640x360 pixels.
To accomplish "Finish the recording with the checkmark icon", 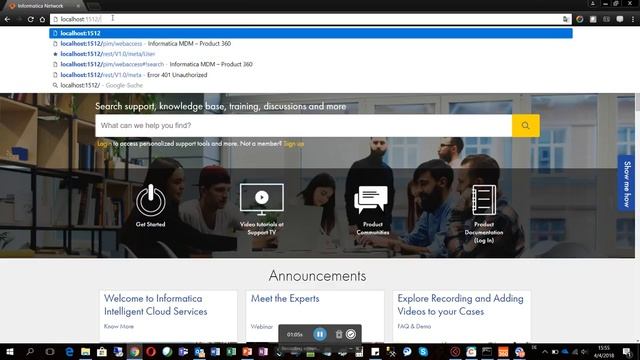I will tap(351, 334).
